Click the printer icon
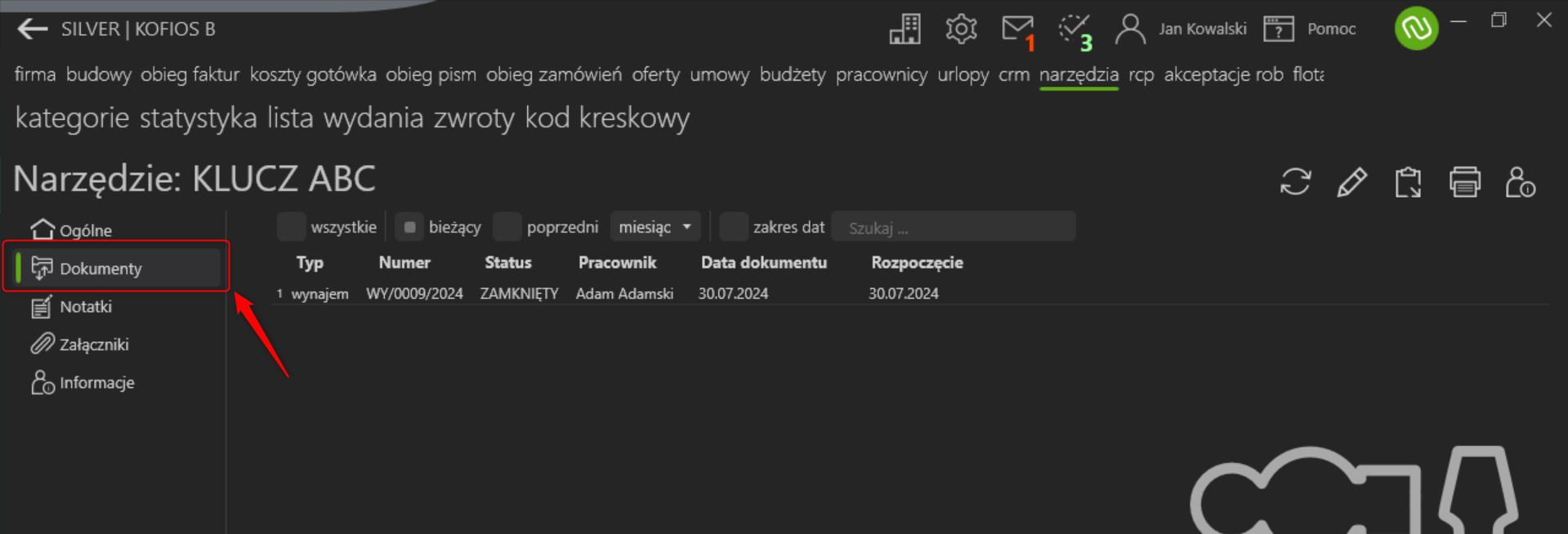The image size is (1568, 534). 1464,182
